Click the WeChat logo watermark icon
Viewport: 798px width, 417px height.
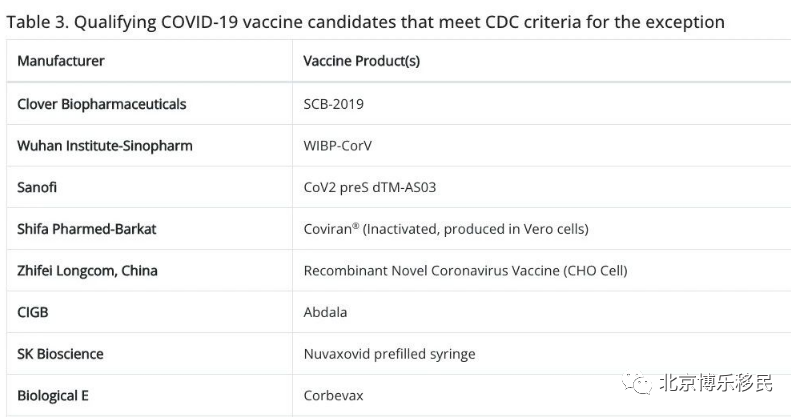click(637, 382)
